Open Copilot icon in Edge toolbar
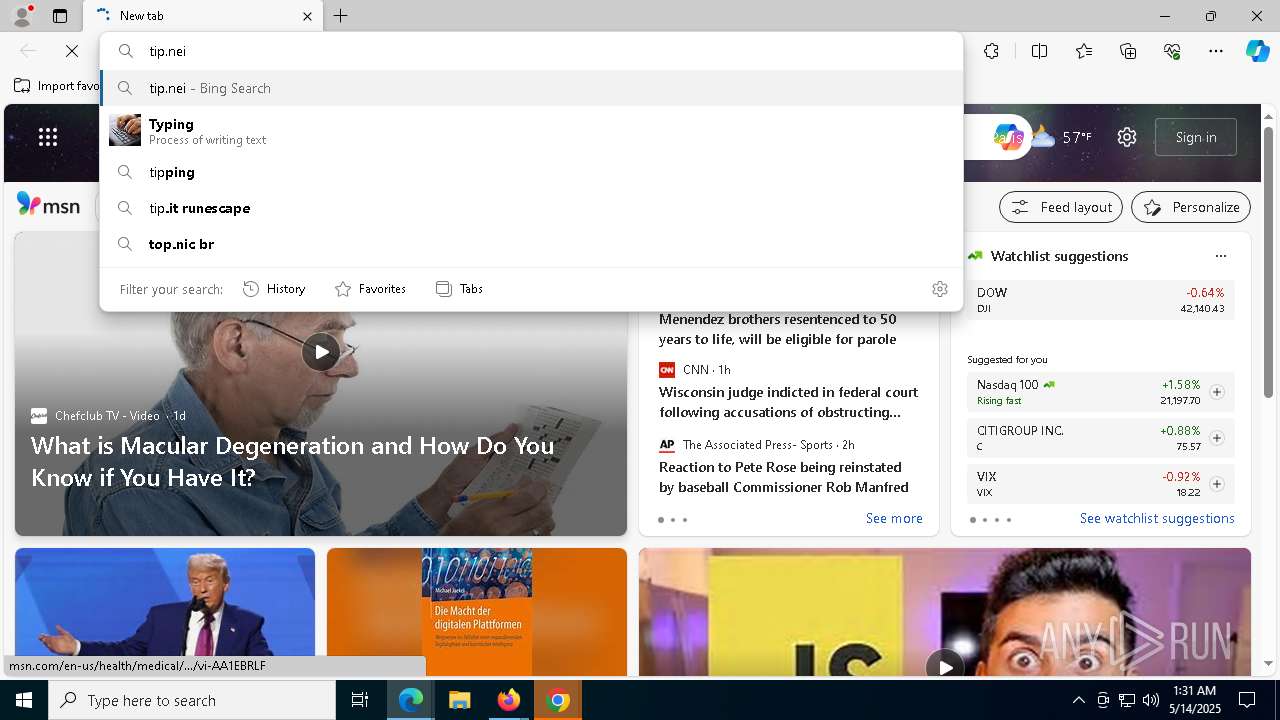Image resolution: width=1280 pixels, height=720 pixels. click(1257, 51)
